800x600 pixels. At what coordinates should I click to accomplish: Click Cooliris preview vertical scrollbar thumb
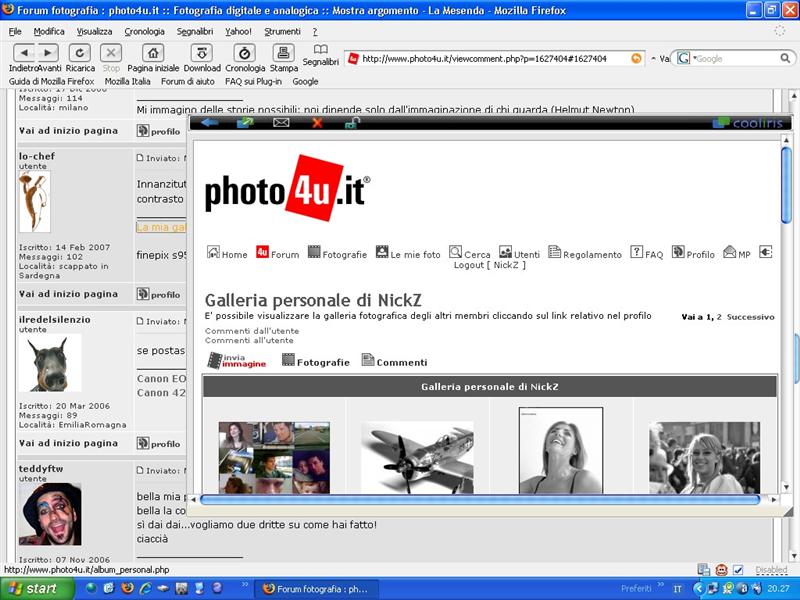coord(786,185)
